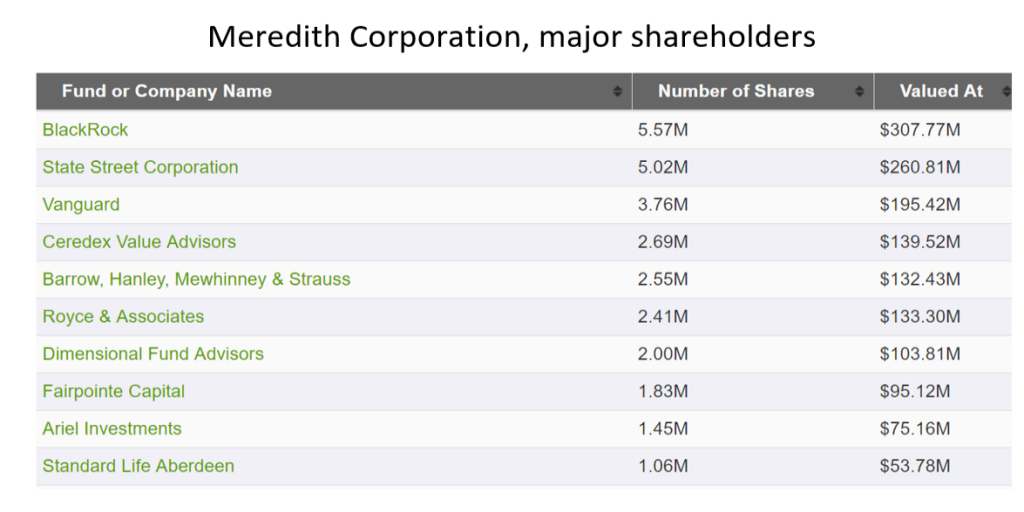Click Valued At sort arrows icon
1024x512 pixels.
(1006, 91)
